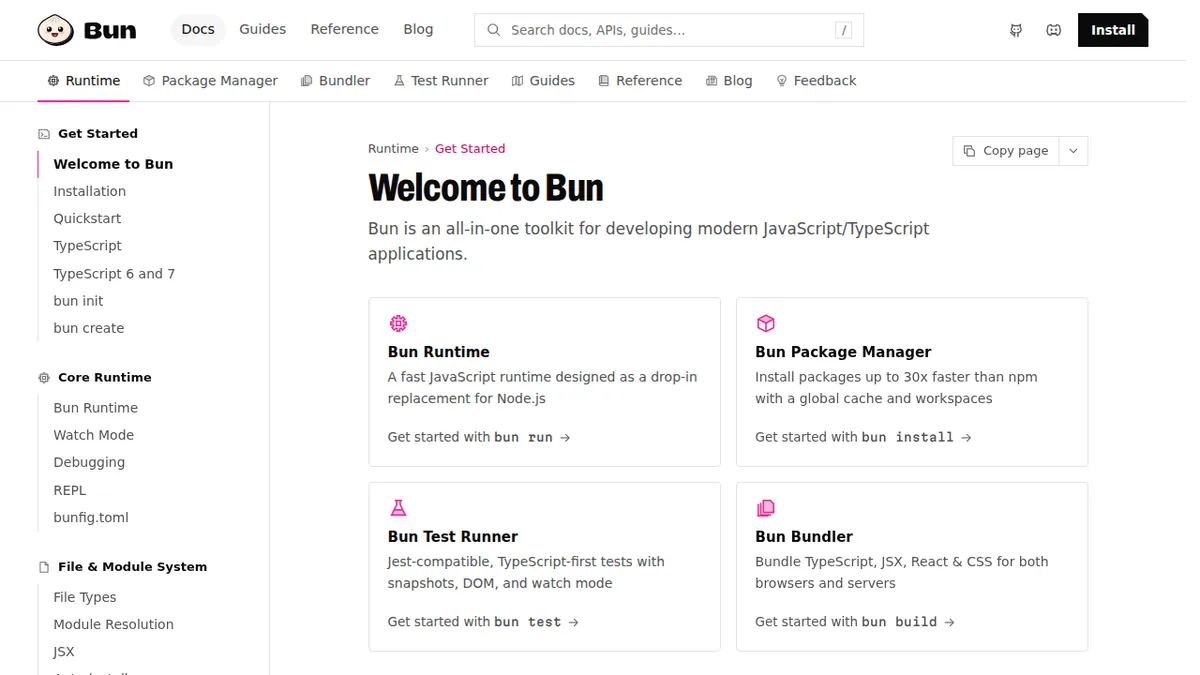
Task: Open Watch Mode in the sidebar
Action: pyautogui.click(x=94, y=435)
